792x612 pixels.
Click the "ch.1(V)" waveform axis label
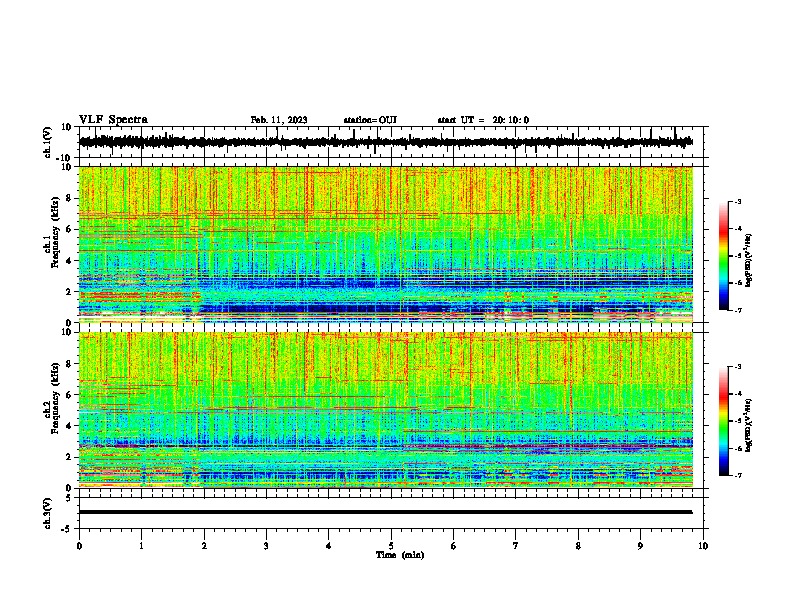[x=48, y=142]
